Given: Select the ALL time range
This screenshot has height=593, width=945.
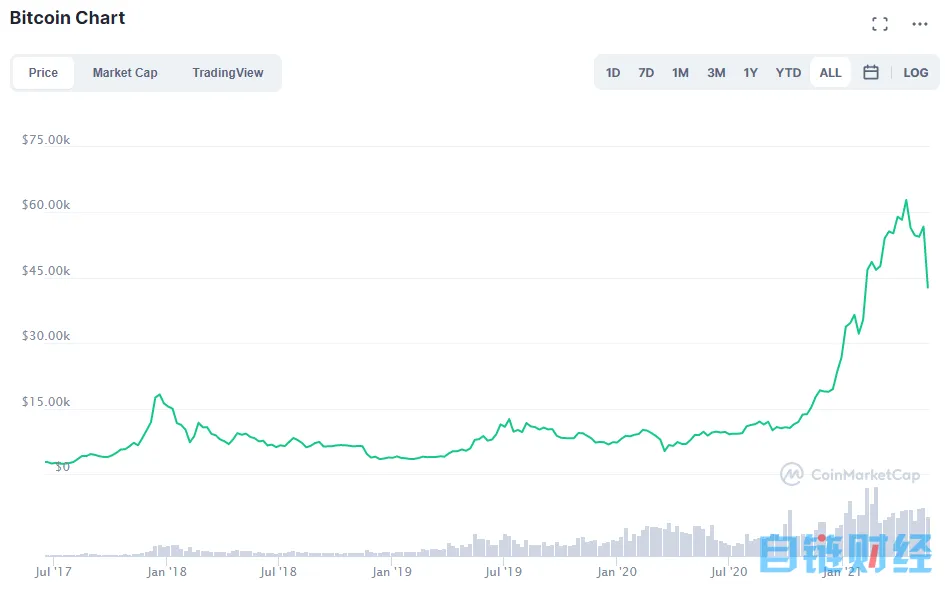Looking at the screenshot, I should pos(830,72).
